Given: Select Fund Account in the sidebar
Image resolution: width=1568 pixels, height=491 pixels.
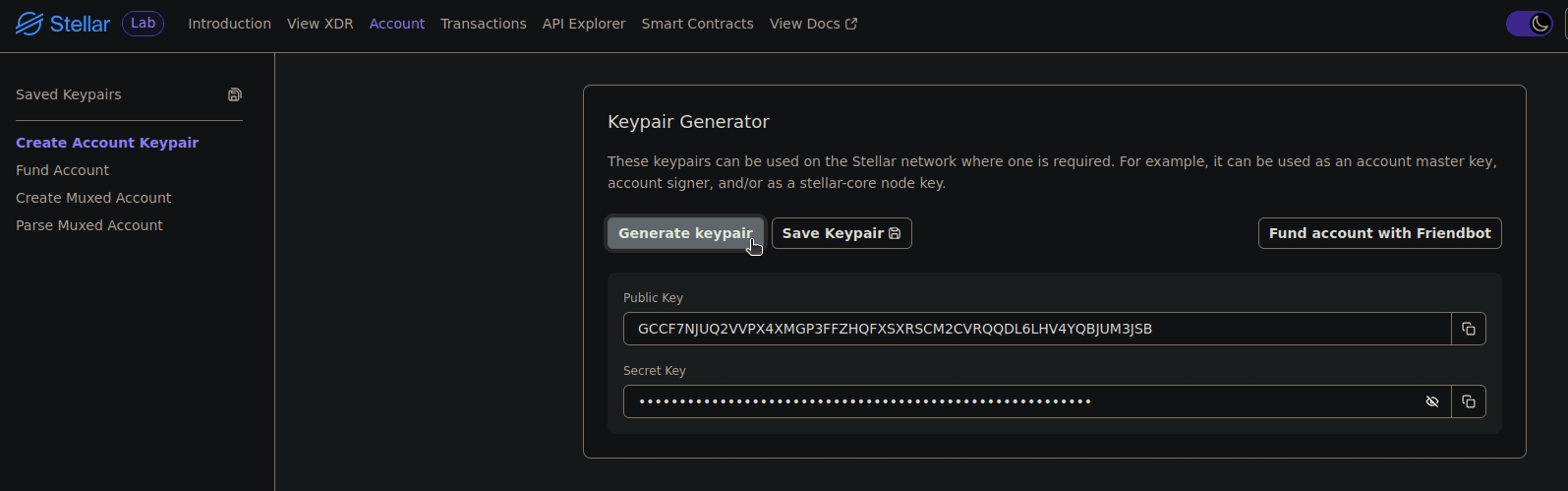Looking at the screenshot, I should point(62,170).
